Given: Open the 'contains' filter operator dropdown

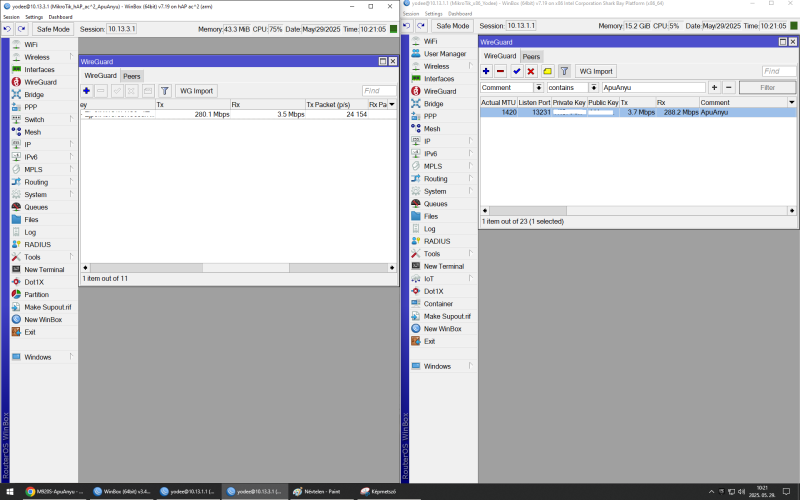Looking at the screenshot, I should pyautogui.click(x=593, y=88).
